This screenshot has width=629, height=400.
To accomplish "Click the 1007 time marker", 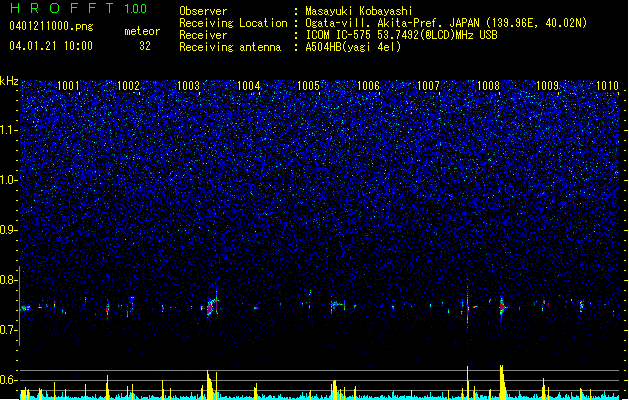I will 428,86.
